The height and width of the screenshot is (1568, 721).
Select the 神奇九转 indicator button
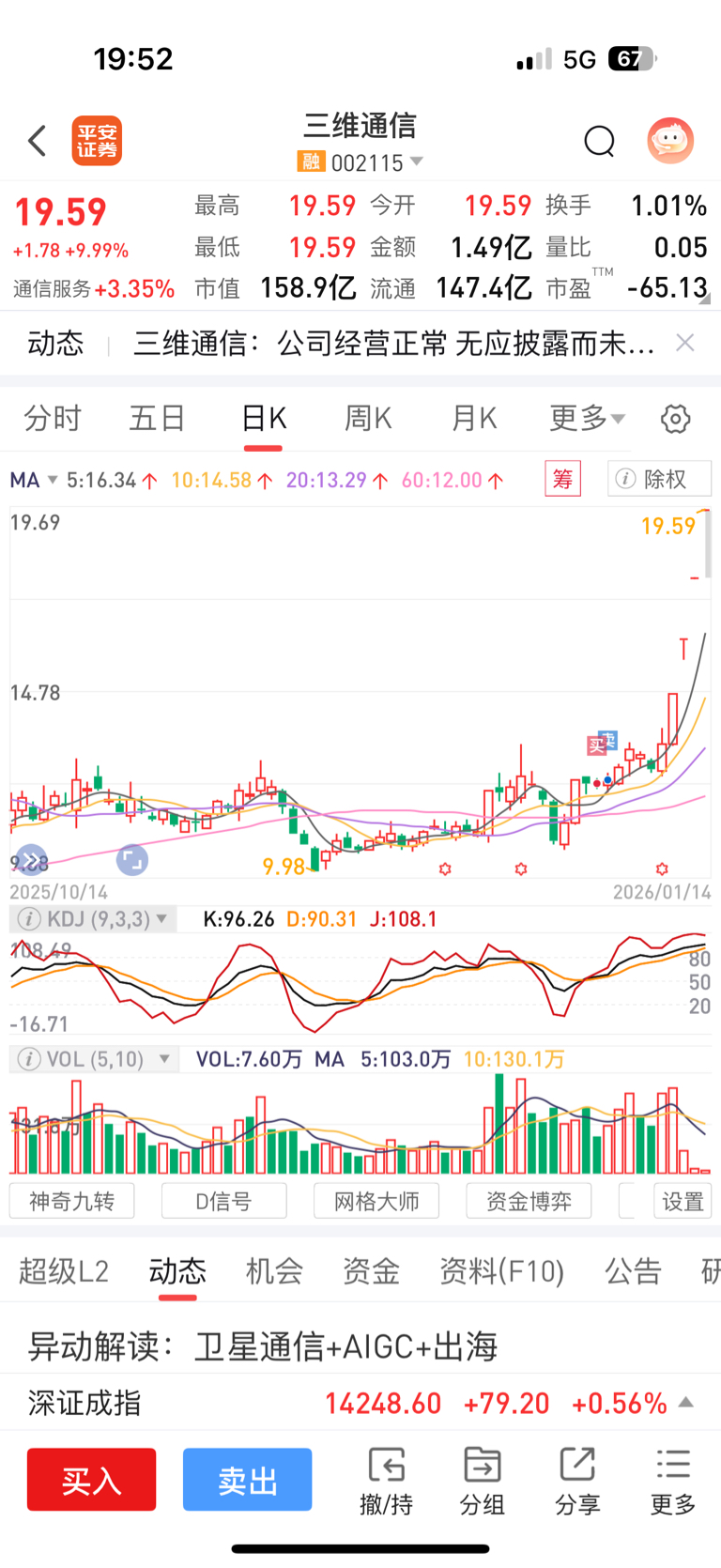coord(71,1201)
